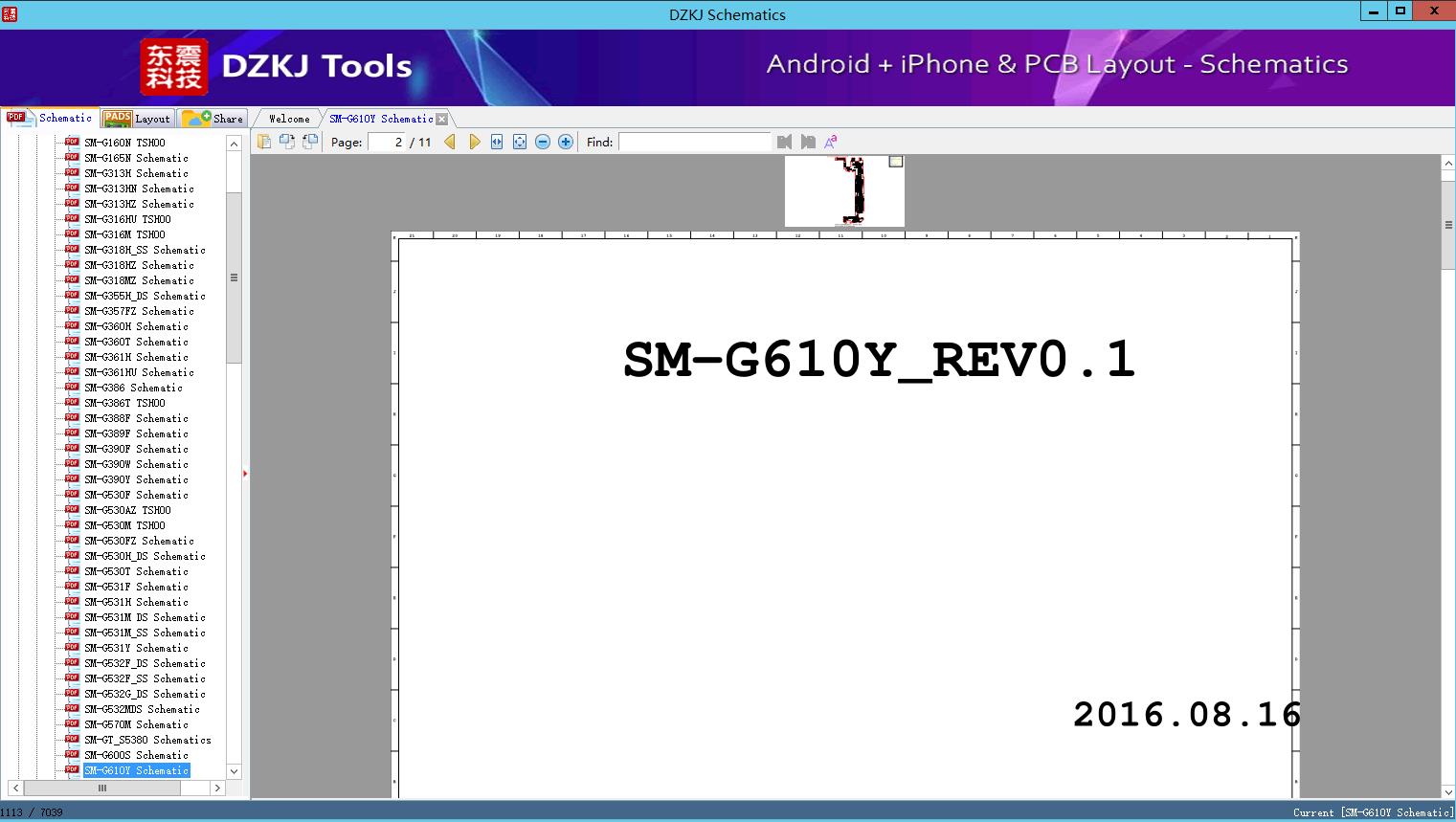Click the PDF icon beside SM-G531Y Schematic

(72, 647)
